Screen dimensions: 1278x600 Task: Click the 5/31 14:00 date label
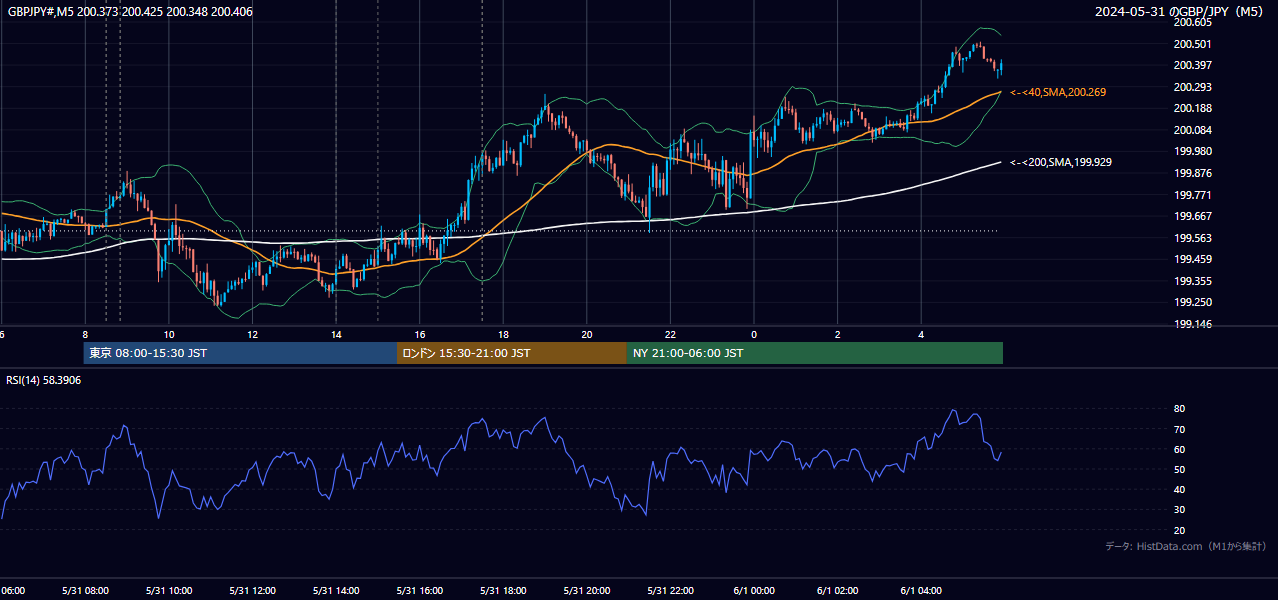click(336, 590)
